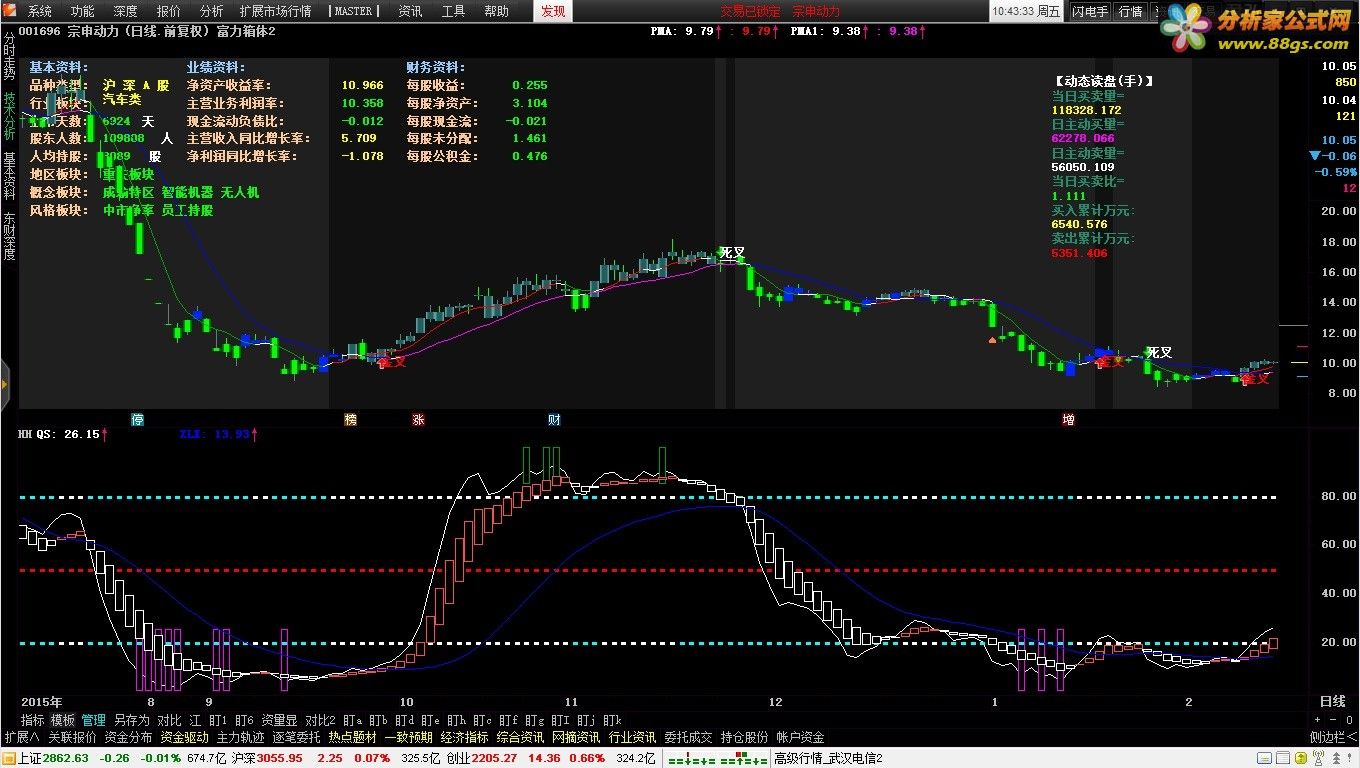Open the 行业资讯 tab
This screenshot has height=768, width=1360.
(x=632, y=737)
